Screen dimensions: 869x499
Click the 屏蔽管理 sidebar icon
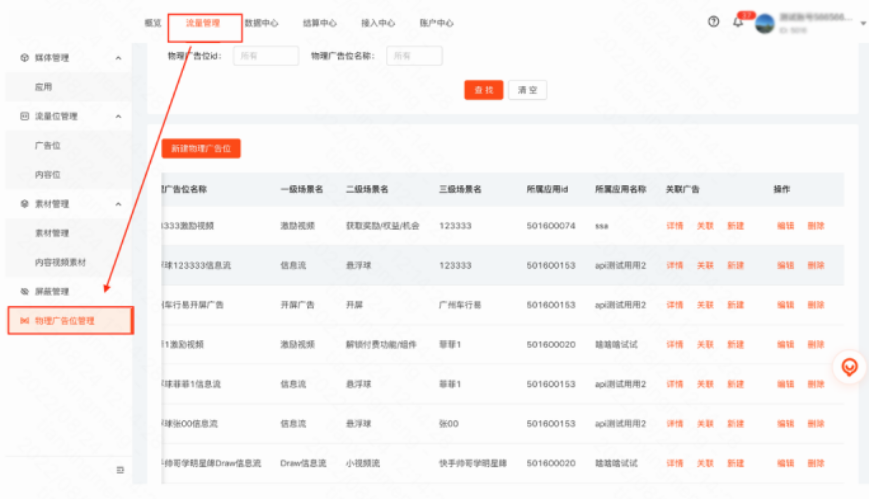point(24,291)
